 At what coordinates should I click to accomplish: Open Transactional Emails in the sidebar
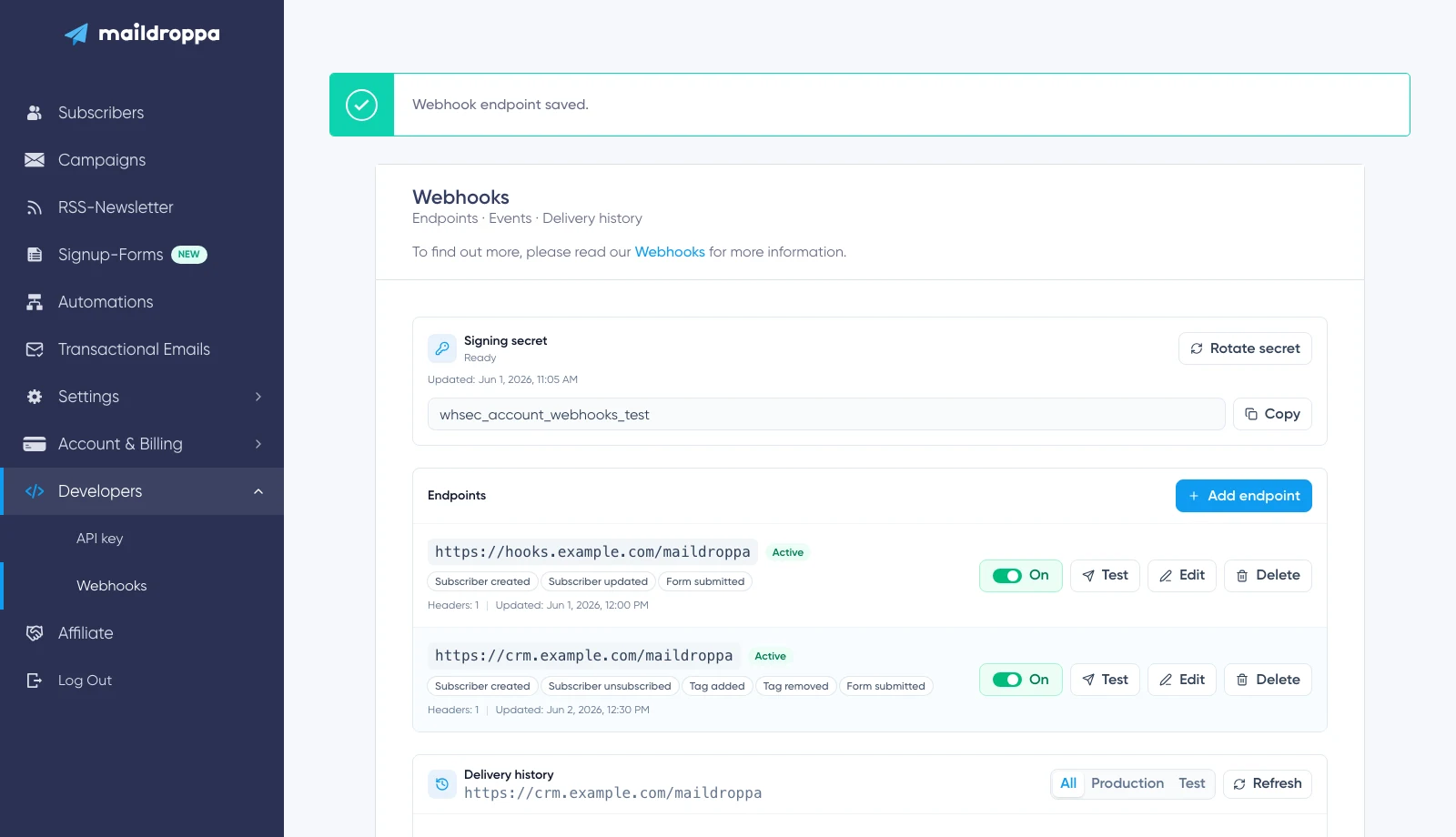(134, 349)
